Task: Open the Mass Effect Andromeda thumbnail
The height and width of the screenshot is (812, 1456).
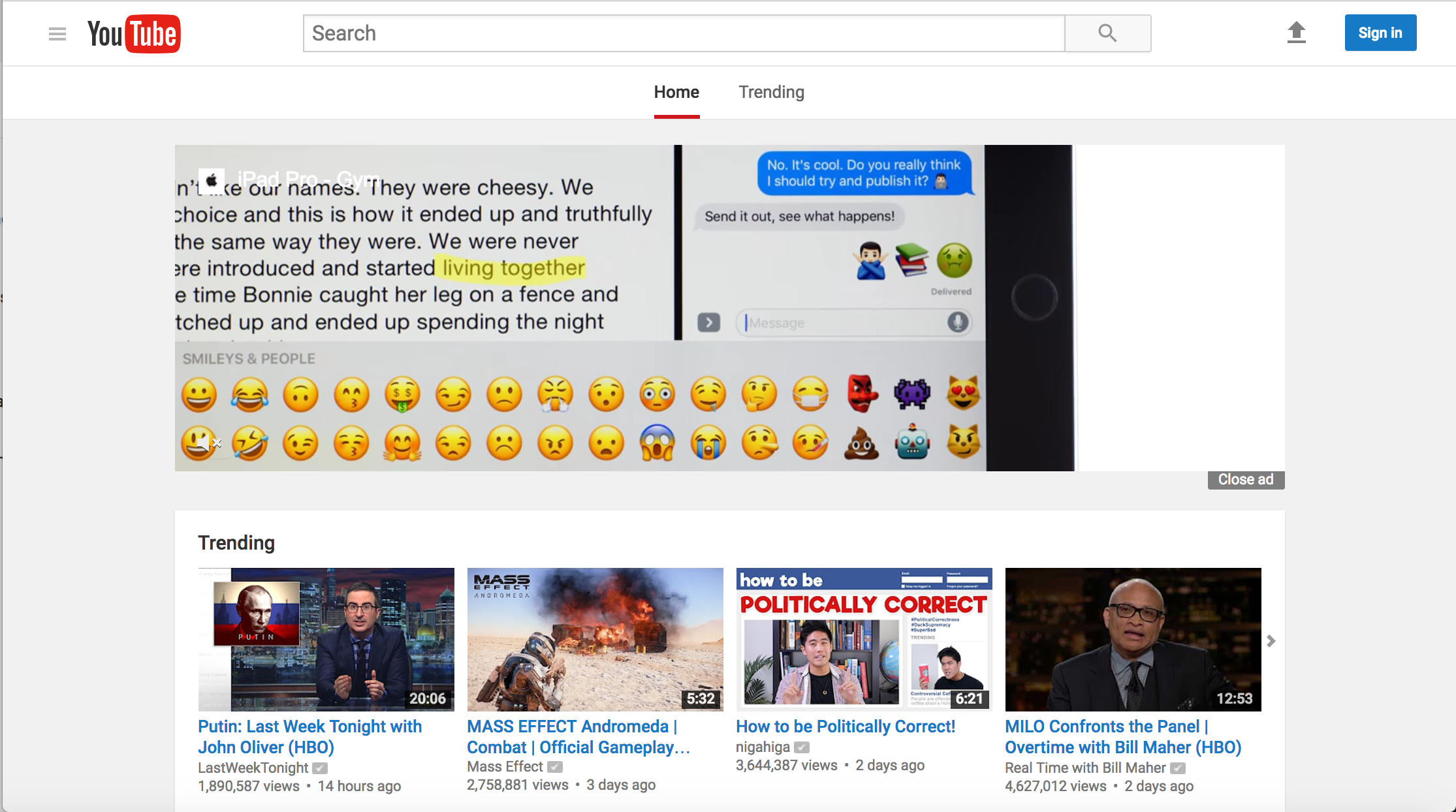Action: click(x=595, y=639)
